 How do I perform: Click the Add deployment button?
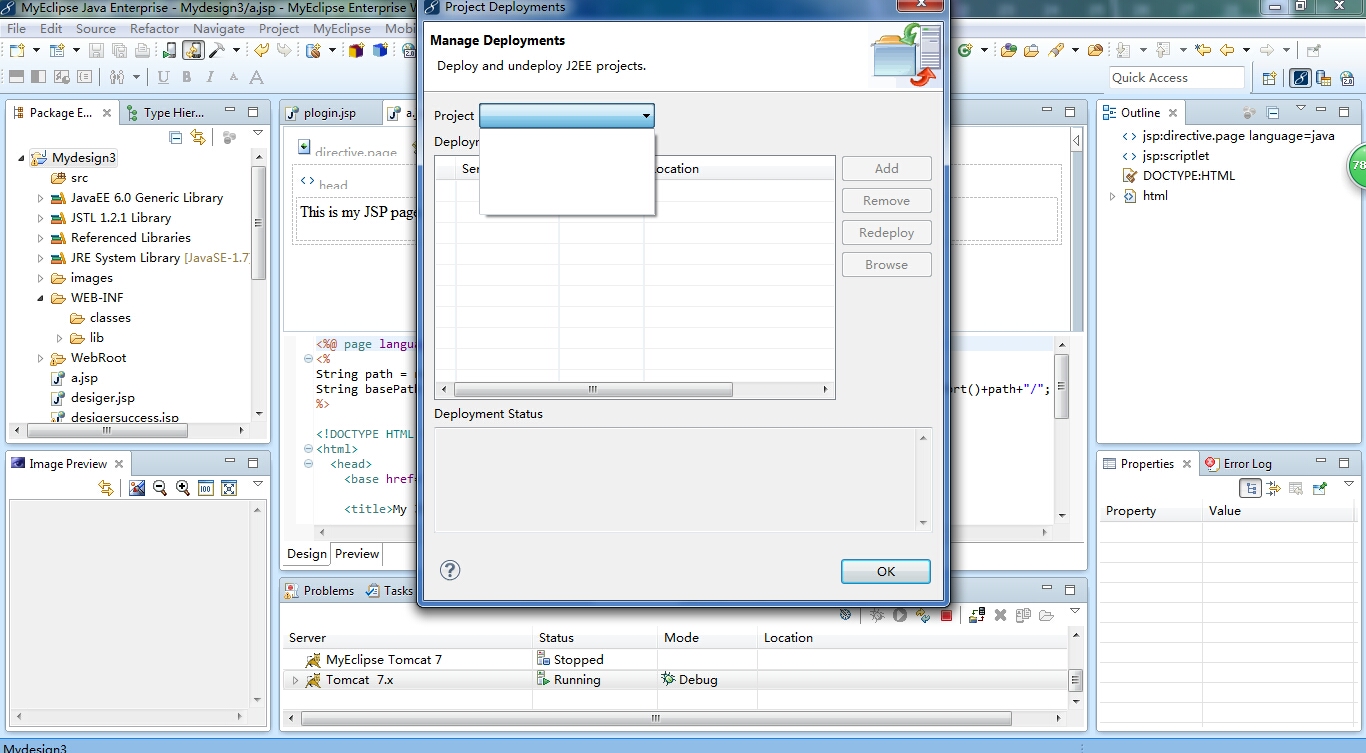[887, 169]
